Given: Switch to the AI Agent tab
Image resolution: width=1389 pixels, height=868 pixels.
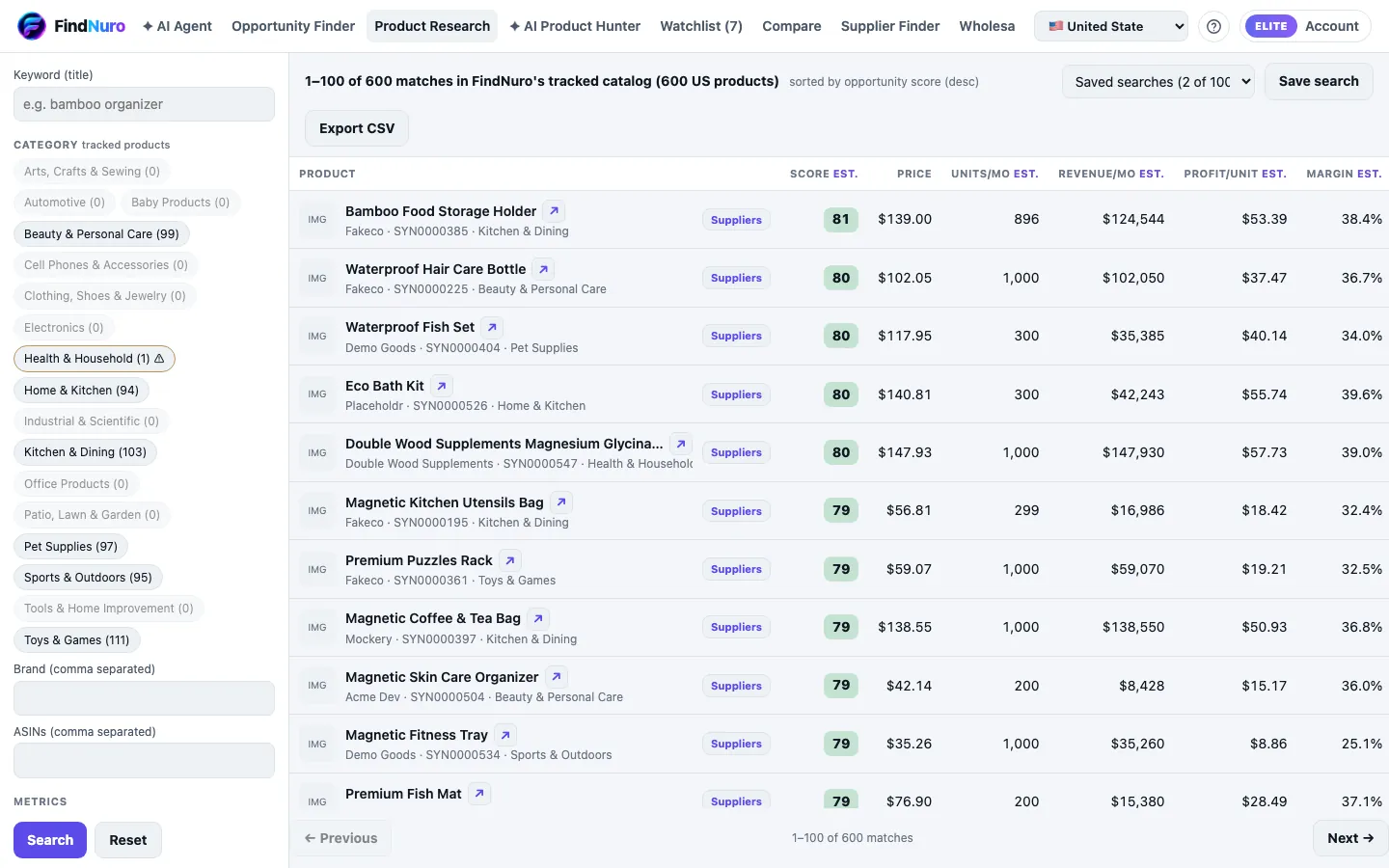Looking at the screenshot, I should [177, 26].
